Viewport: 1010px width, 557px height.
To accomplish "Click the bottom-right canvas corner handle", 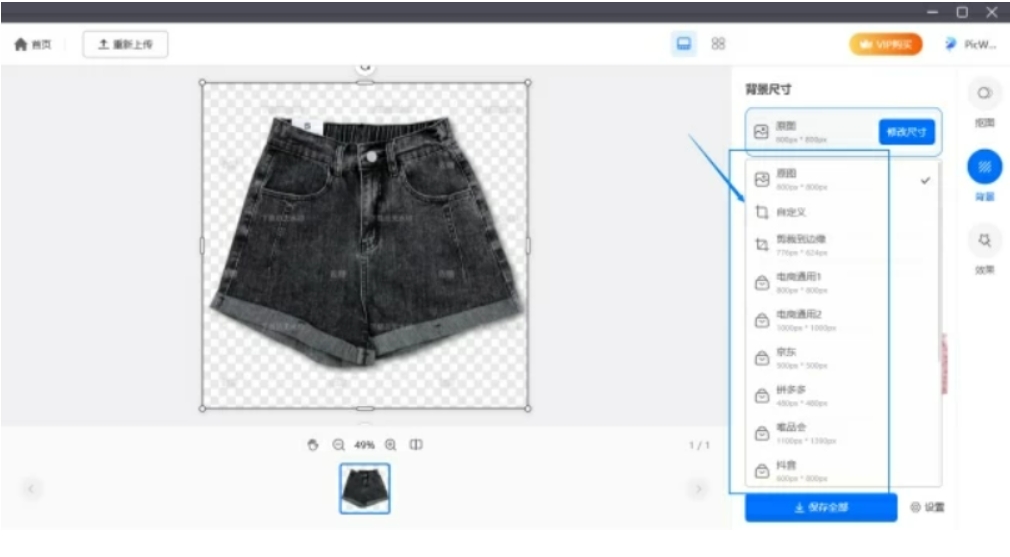I will 528,408.
